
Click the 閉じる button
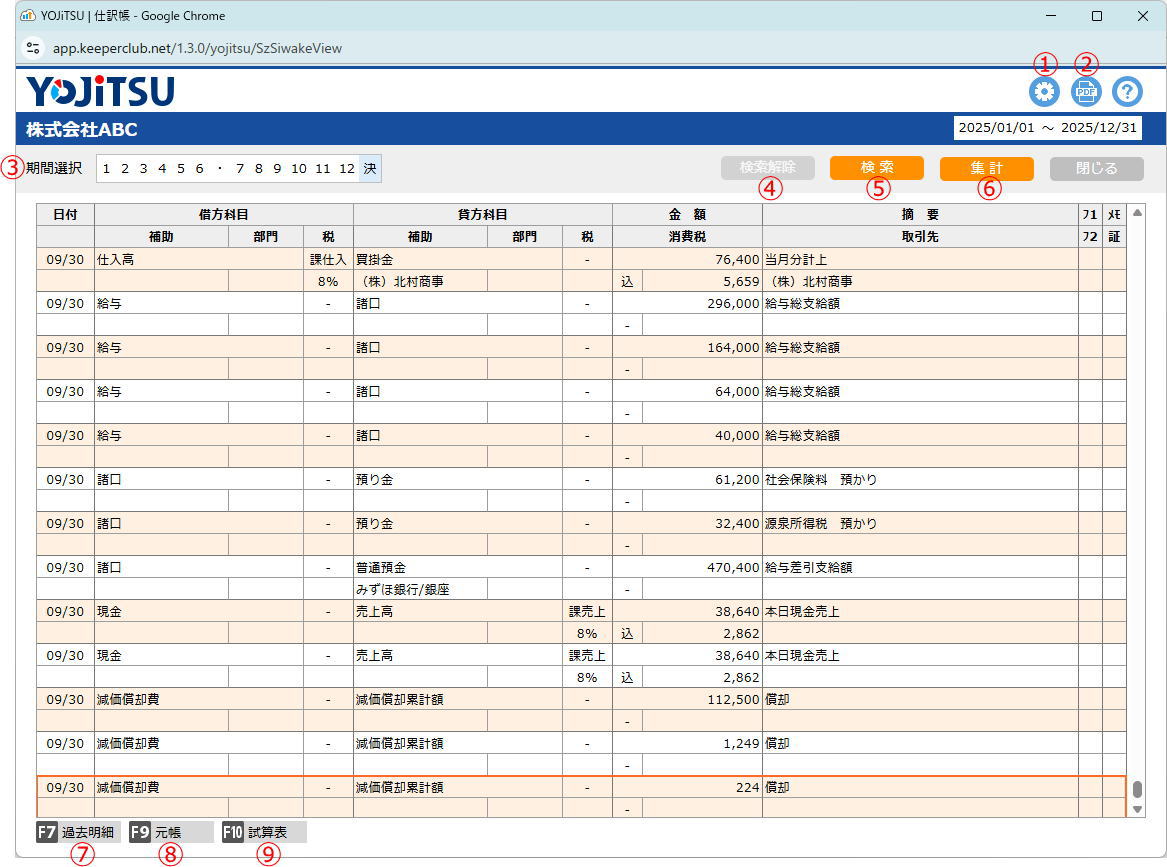[x=1096, y=168]
